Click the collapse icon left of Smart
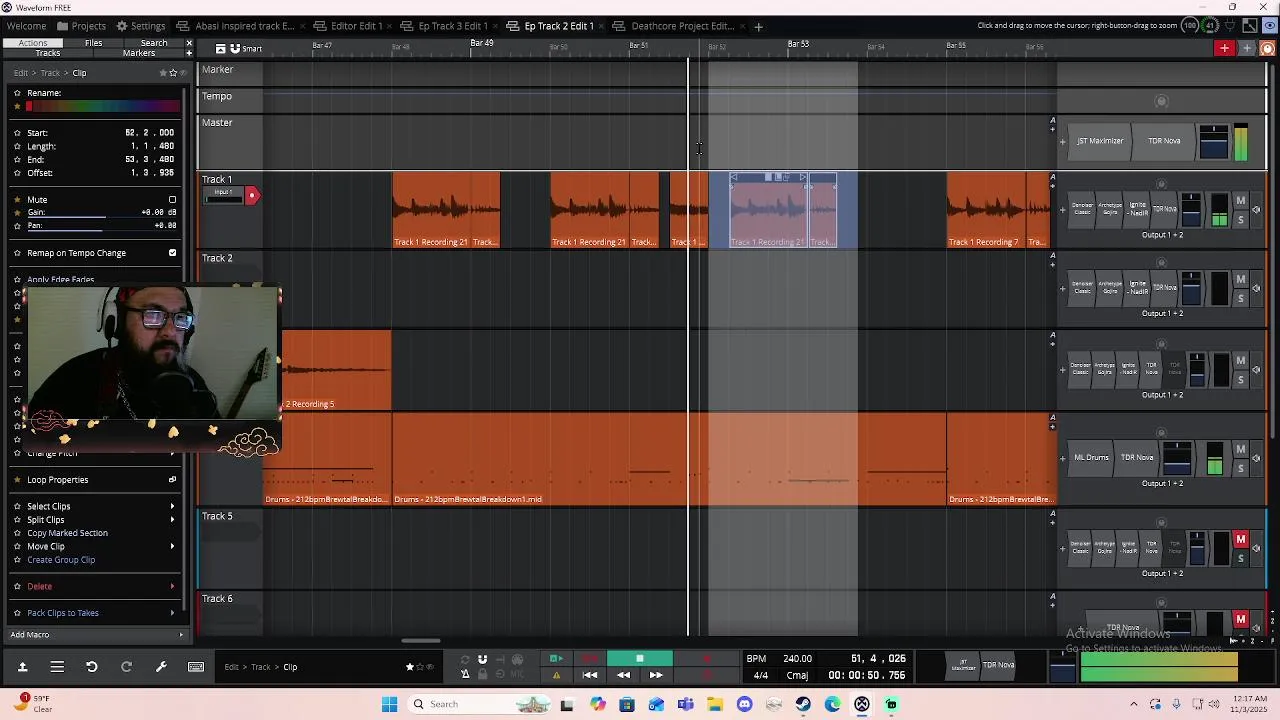 220,48
